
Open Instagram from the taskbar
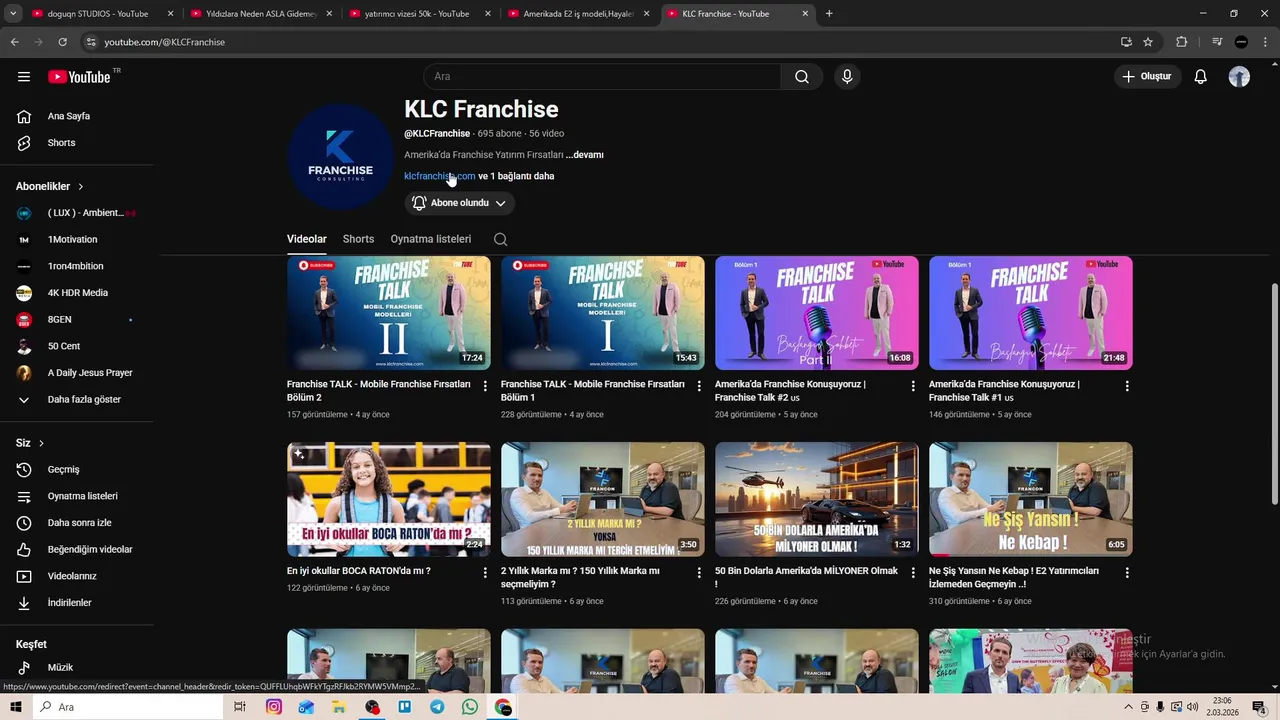coord(274,707)
